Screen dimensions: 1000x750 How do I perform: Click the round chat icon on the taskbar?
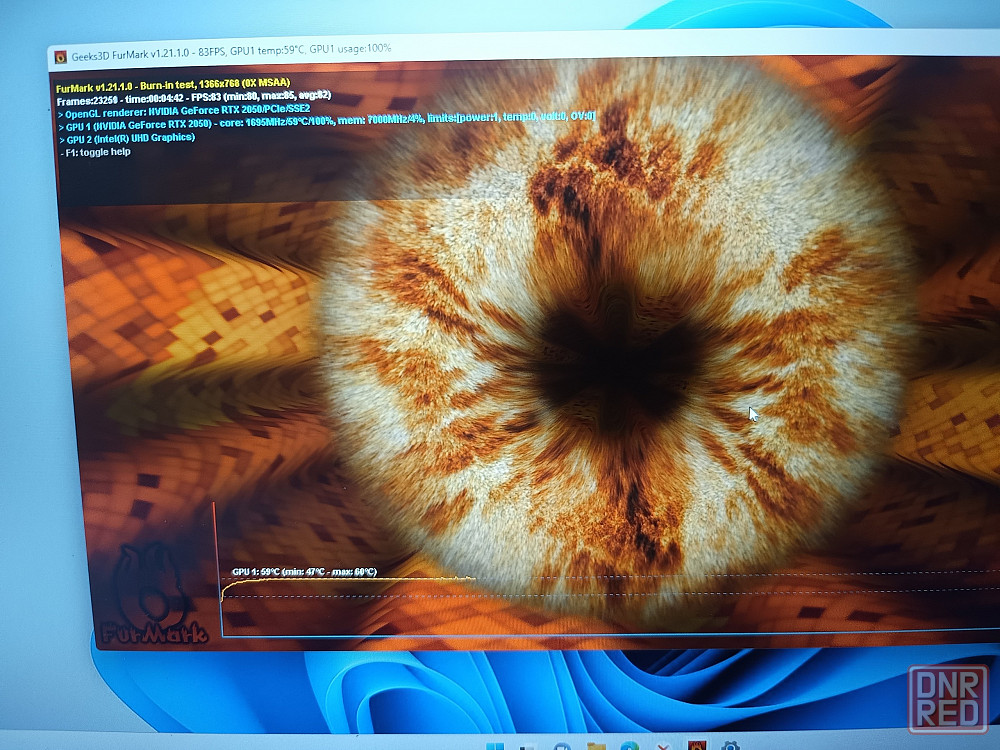pyautogui.click(x=562, y=746)
